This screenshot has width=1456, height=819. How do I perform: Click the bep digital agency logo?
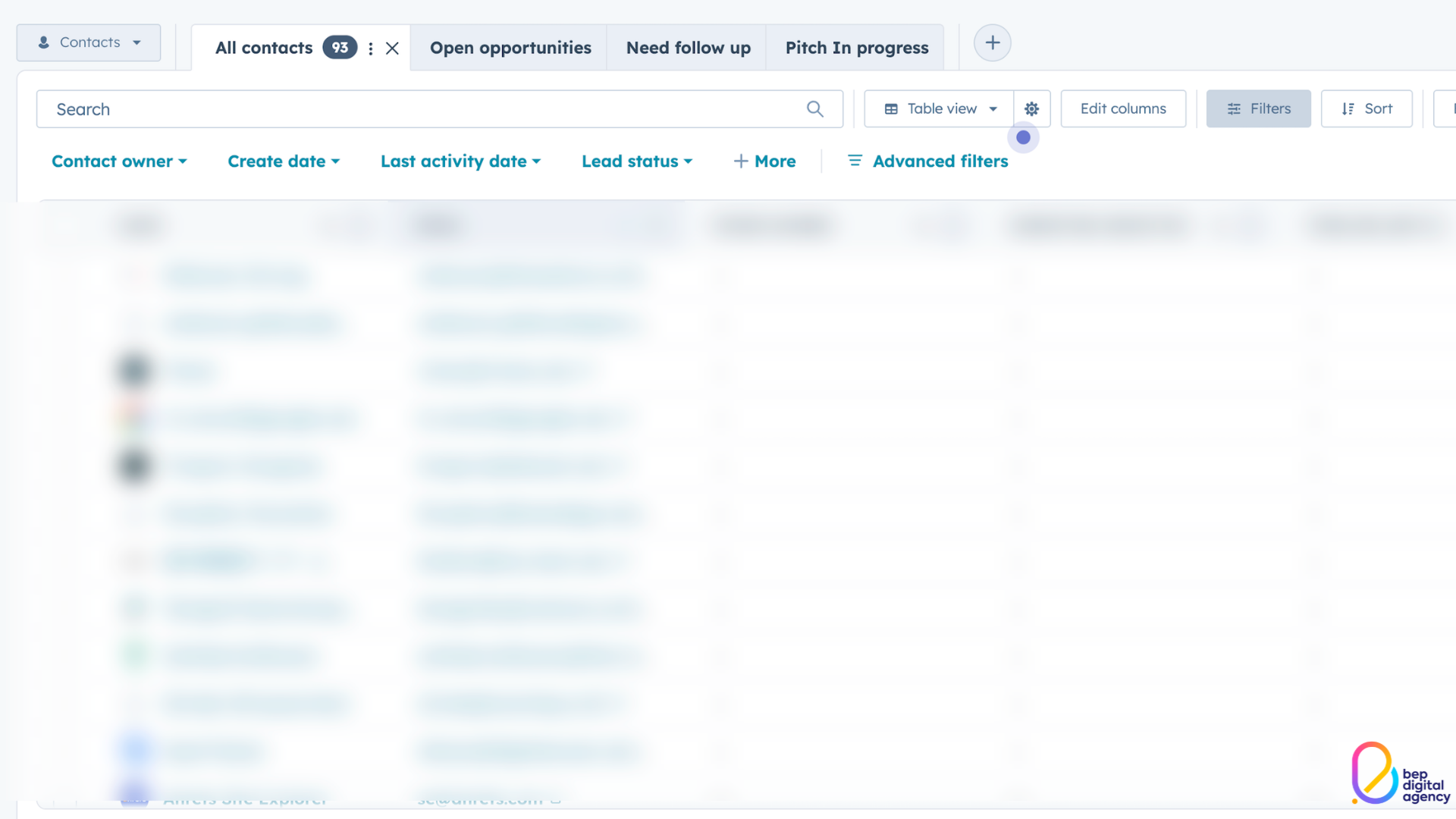1399,773
